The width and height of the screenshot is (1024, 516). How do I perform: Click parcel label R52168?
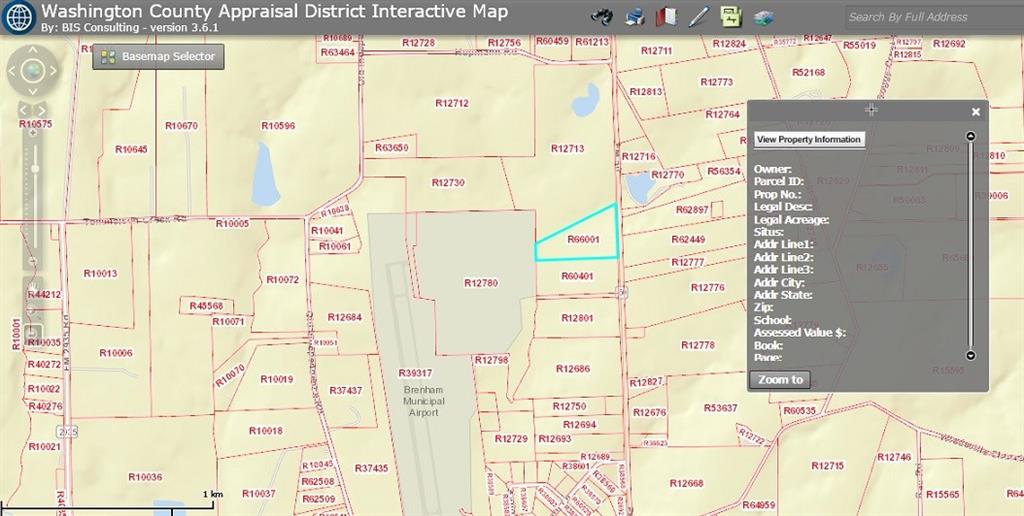(808, 72)
